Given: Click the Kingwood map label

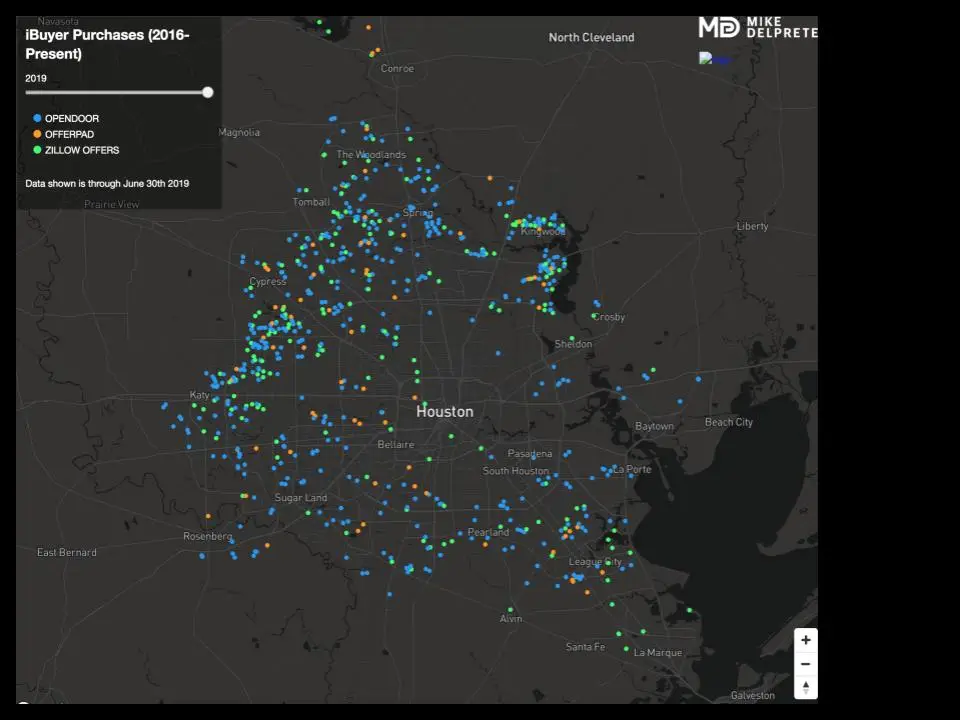Looking at the screenshot, I should 543,231.
